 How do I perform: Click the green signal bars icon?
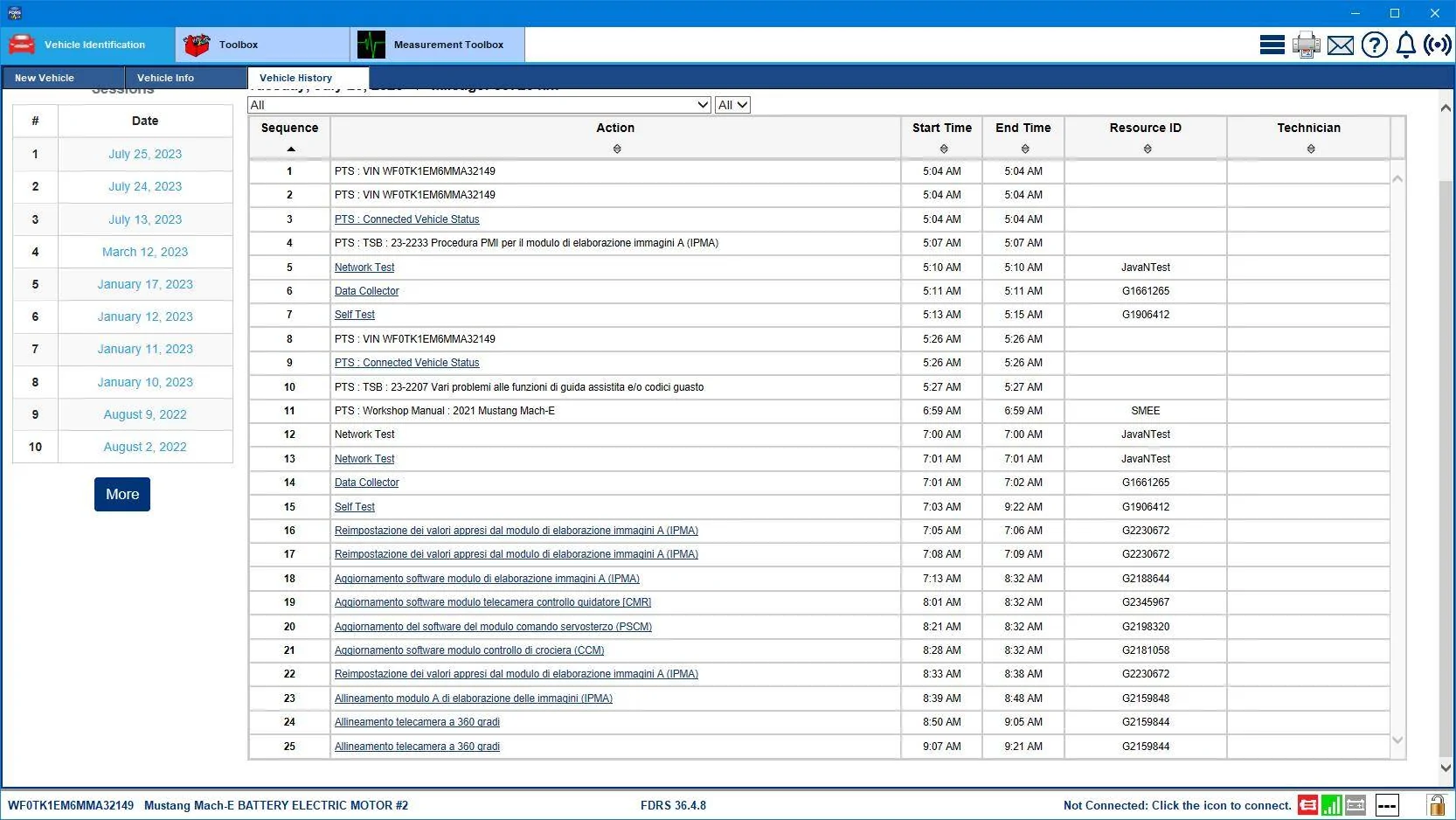point(1332,805)
